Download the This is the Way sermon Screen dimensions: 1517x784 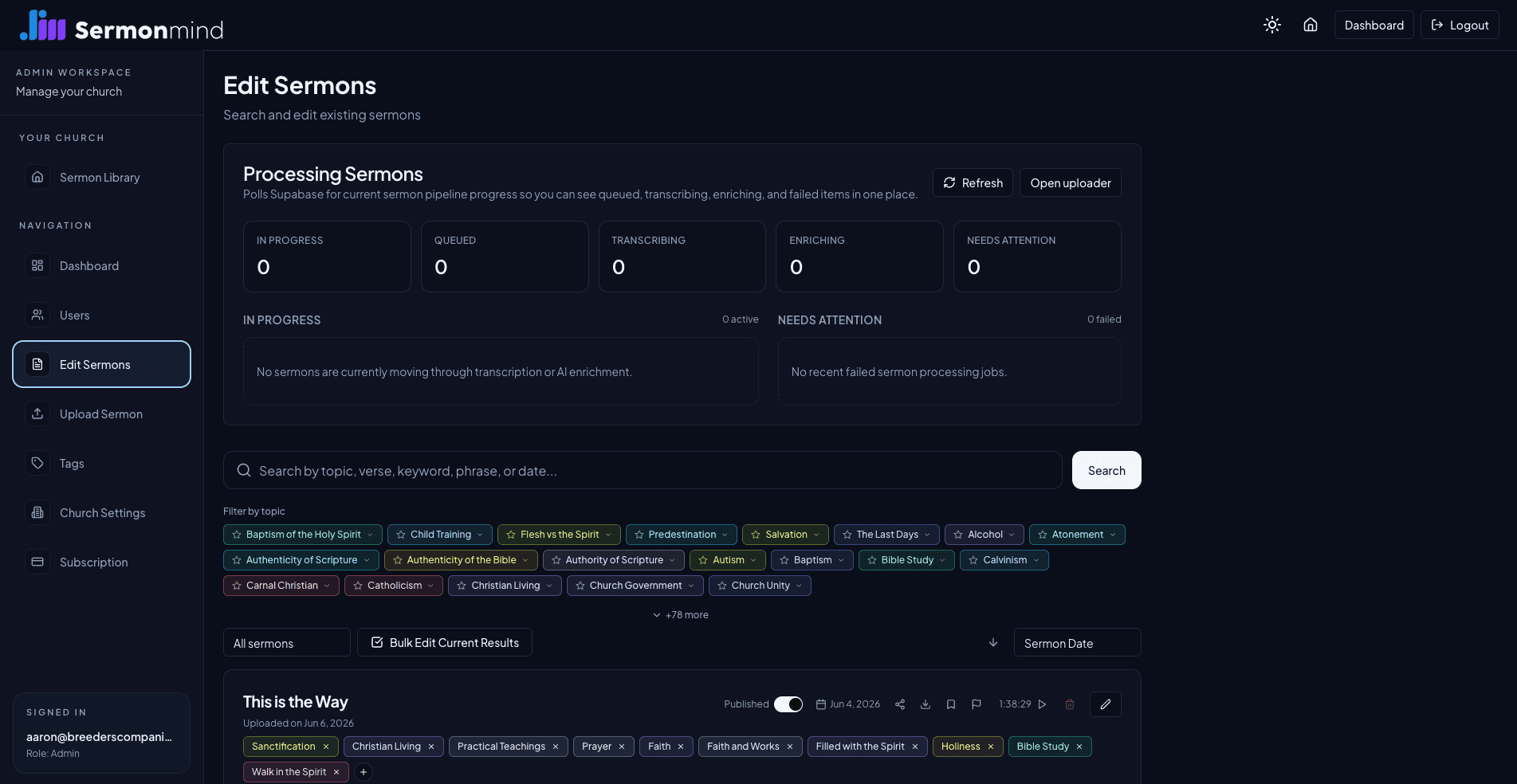(926, 704)
